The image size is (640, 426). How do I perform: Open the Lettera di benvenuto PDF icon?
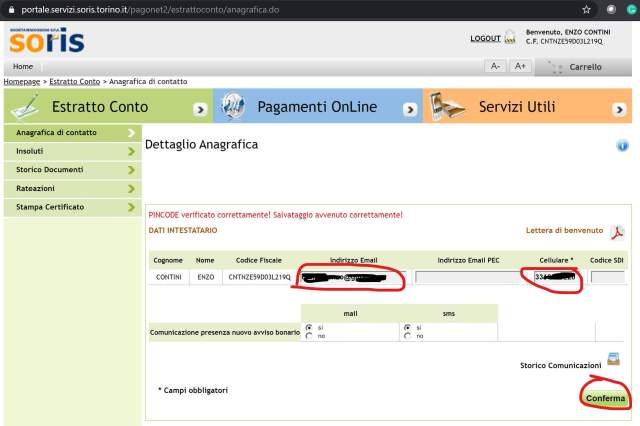tap(618, 233)
